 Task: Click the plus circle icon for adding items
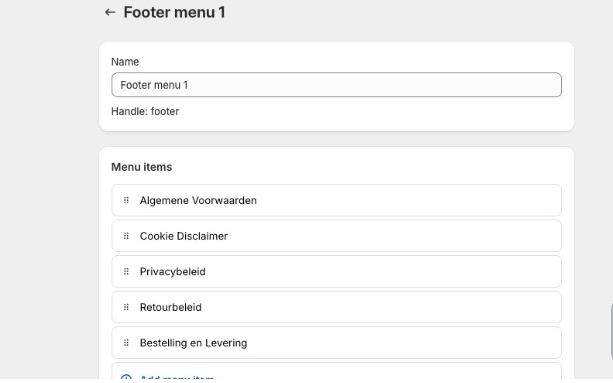pos(126,378)
